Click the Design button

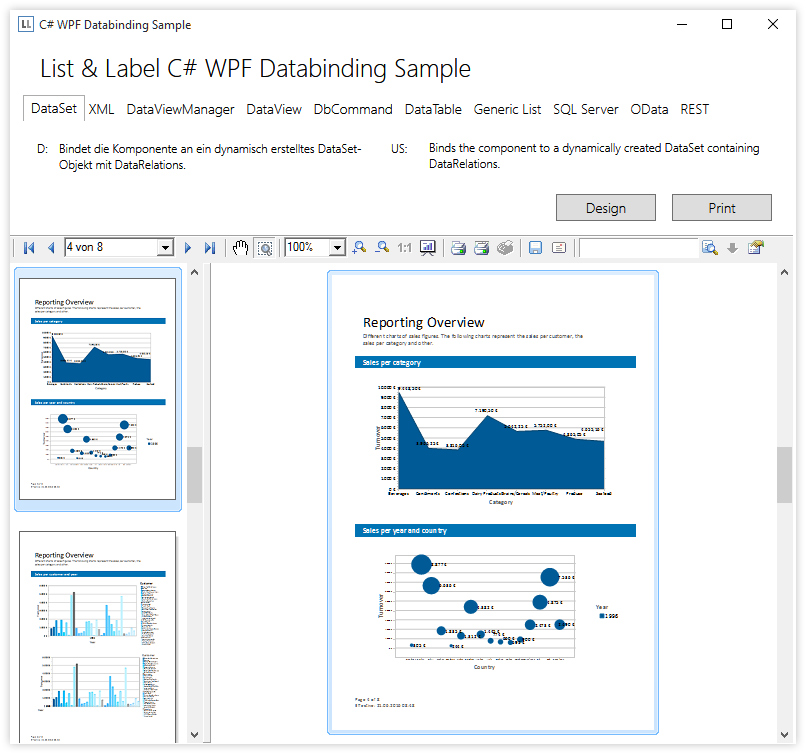click(606, 208)
